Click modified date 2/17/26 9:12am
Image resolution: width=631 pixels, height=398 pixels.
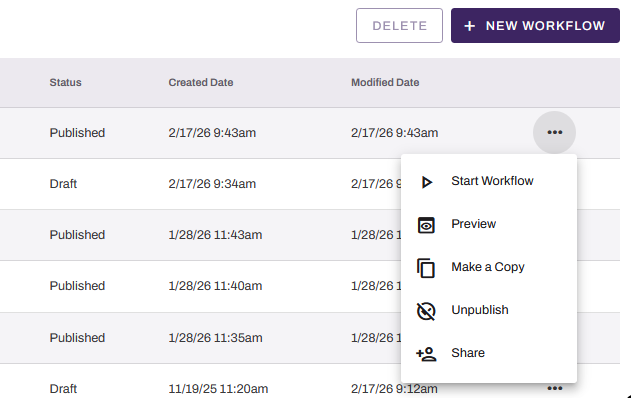click(x=394, y=389)
